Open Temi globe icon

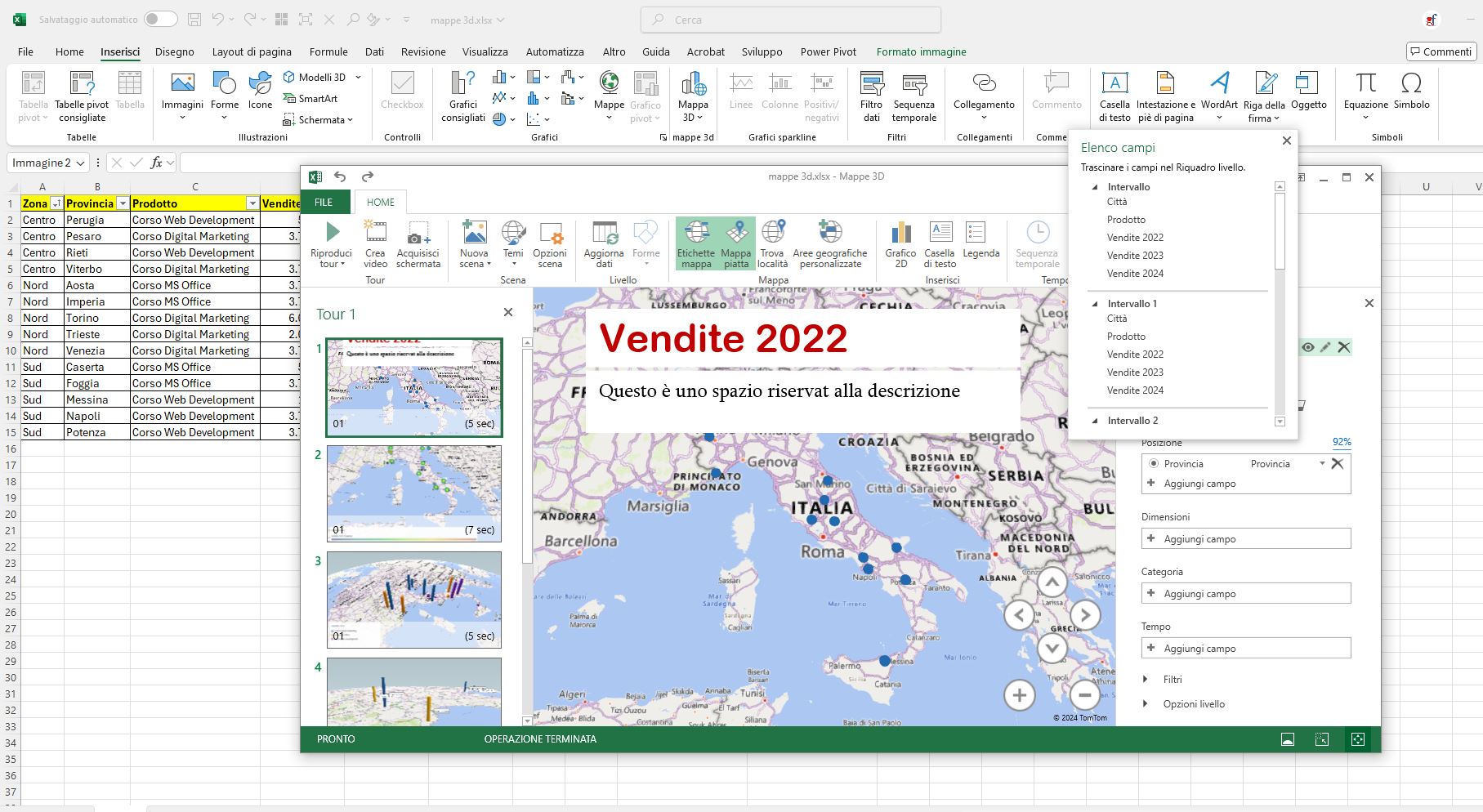513,232
